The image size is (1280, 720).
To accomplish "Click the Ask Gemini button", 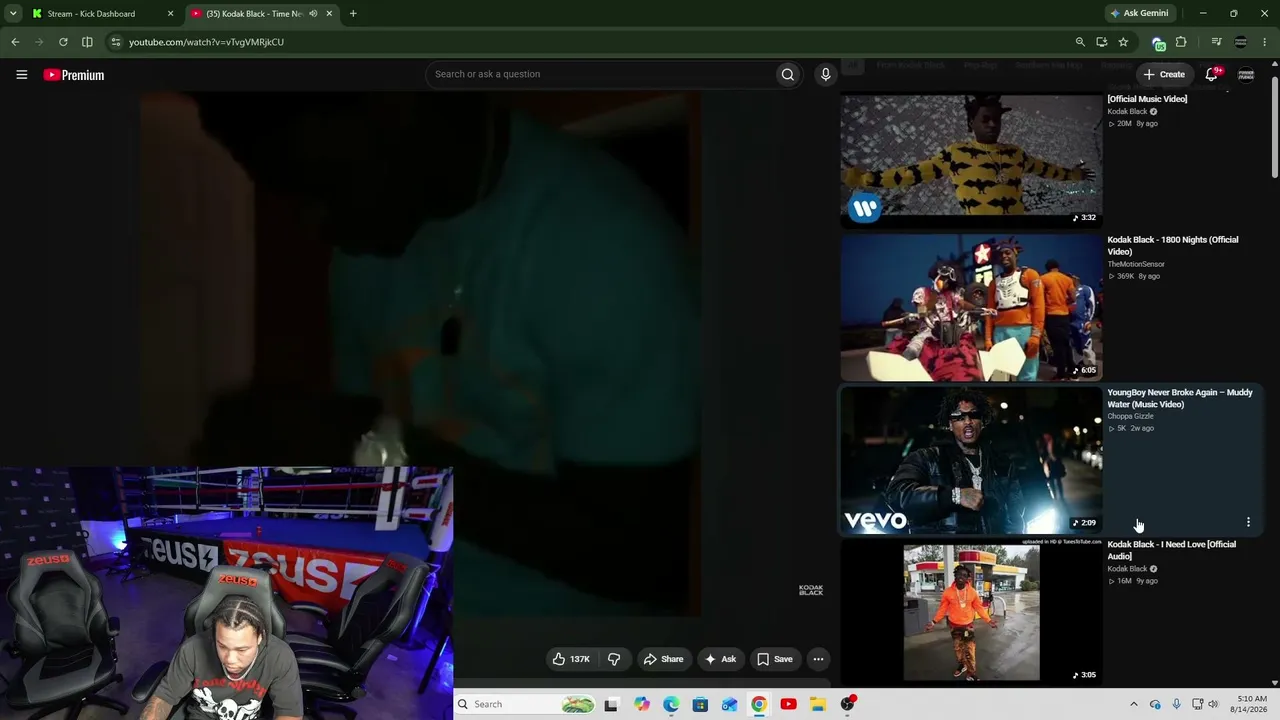I will (x=1139, y=14).
